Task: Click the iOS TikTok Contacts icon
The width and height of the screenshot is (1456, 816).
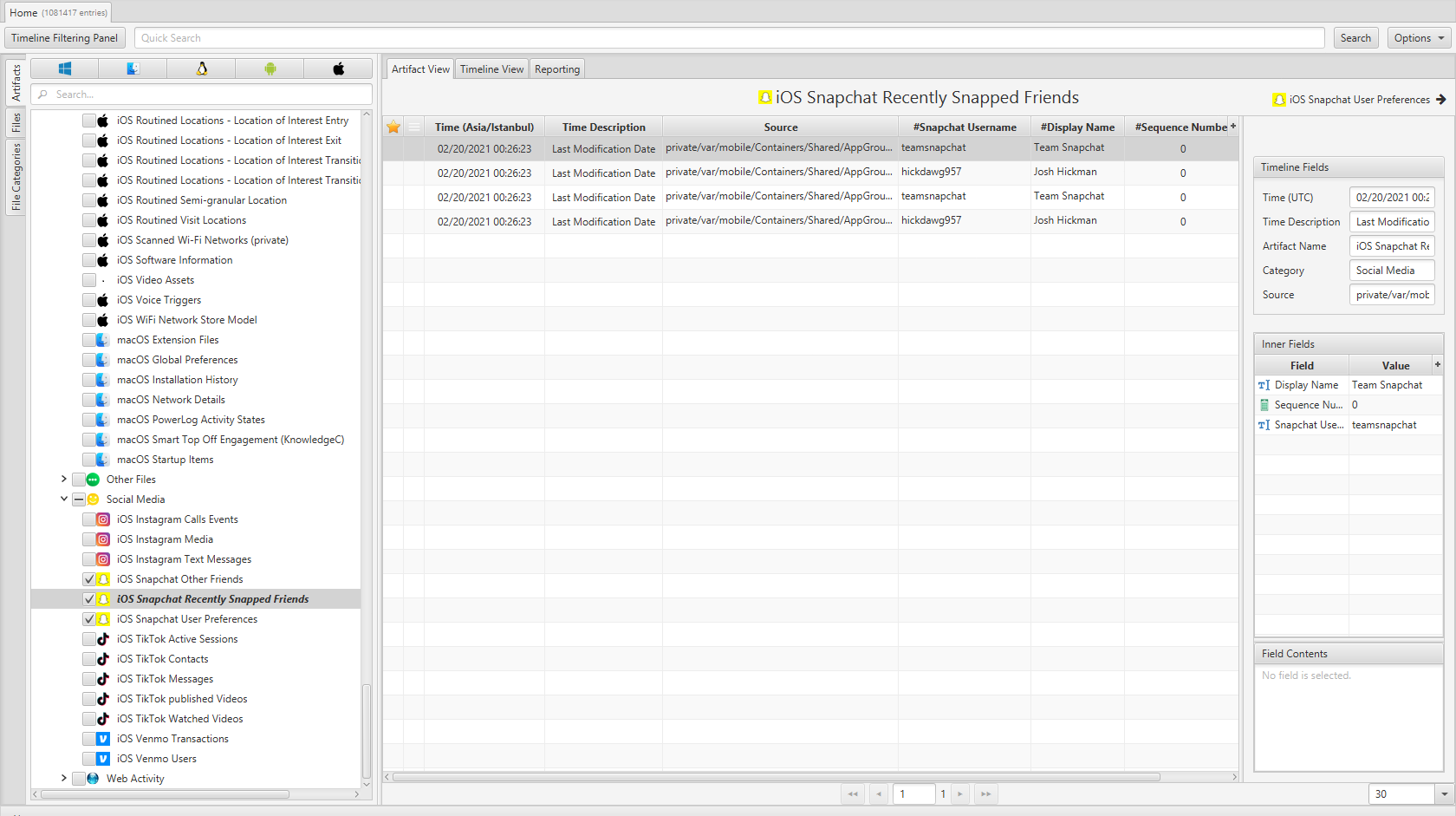Action: pyautogui.click(x=103, y=659)
